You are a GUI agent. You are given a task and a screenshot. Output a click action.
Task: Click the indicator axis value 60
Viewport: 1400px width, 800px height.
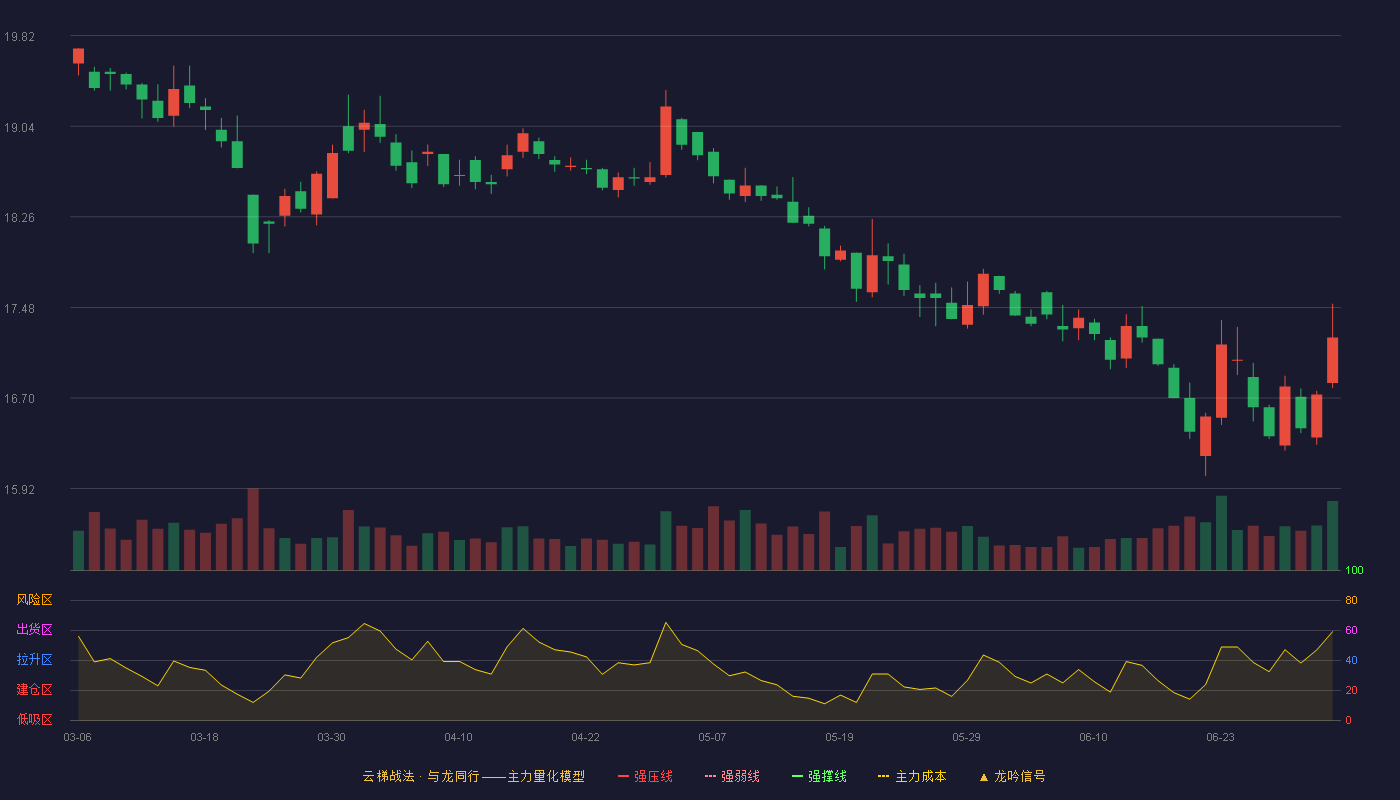coord(1351,630)
